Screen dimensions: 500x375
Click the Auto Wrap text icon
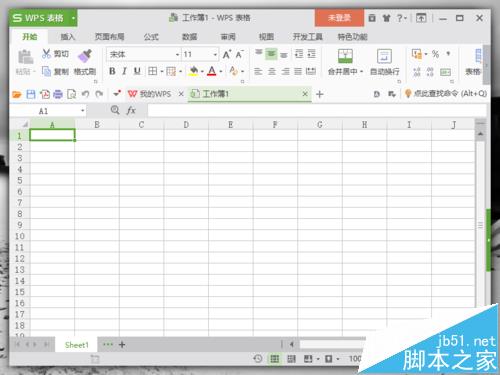click(x=384, y=56)
